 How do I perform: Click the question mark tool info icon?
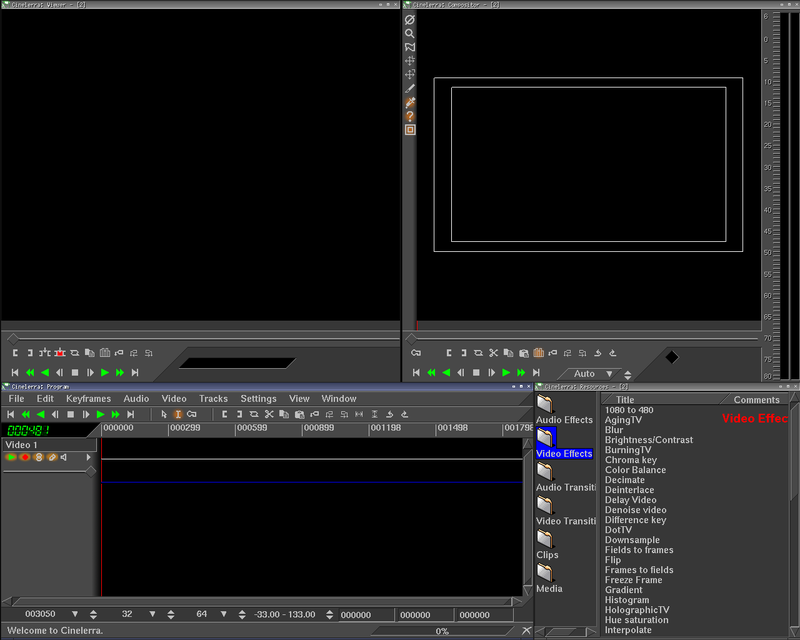(410, 116)
